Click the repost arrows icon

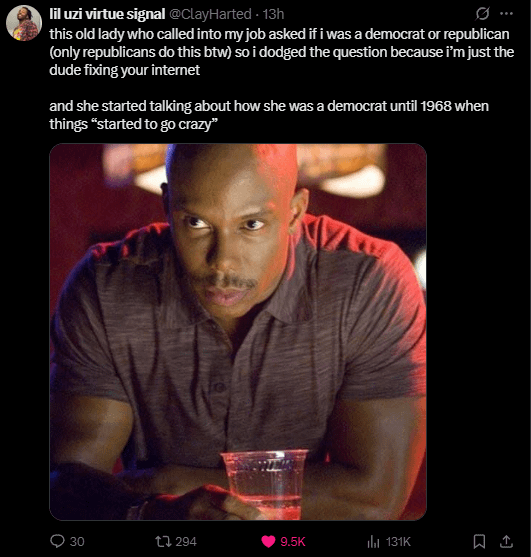(164, 541)
